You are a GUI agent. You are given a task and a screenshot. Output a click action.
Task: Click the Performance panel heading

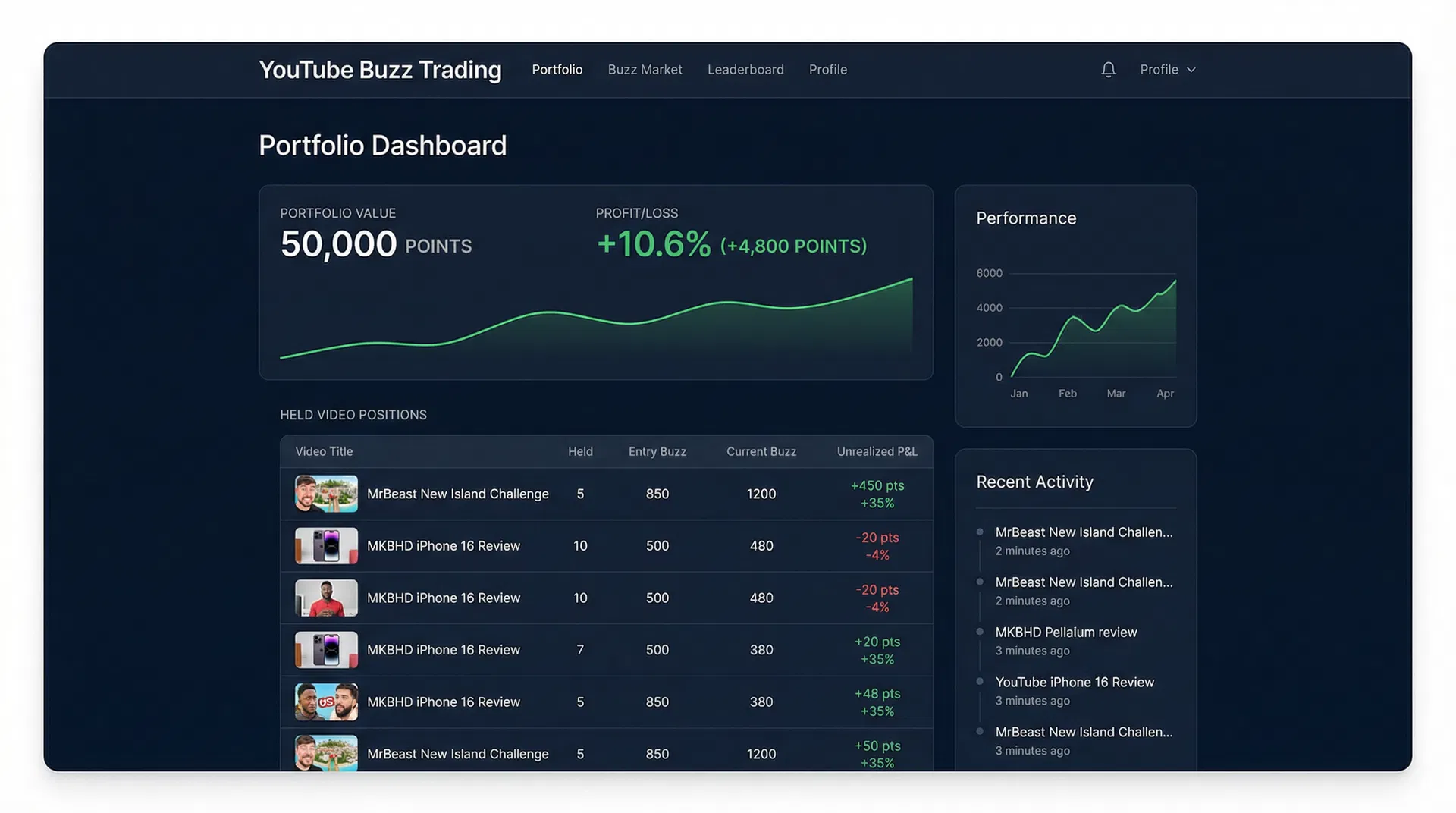(x=1026, y=218)
